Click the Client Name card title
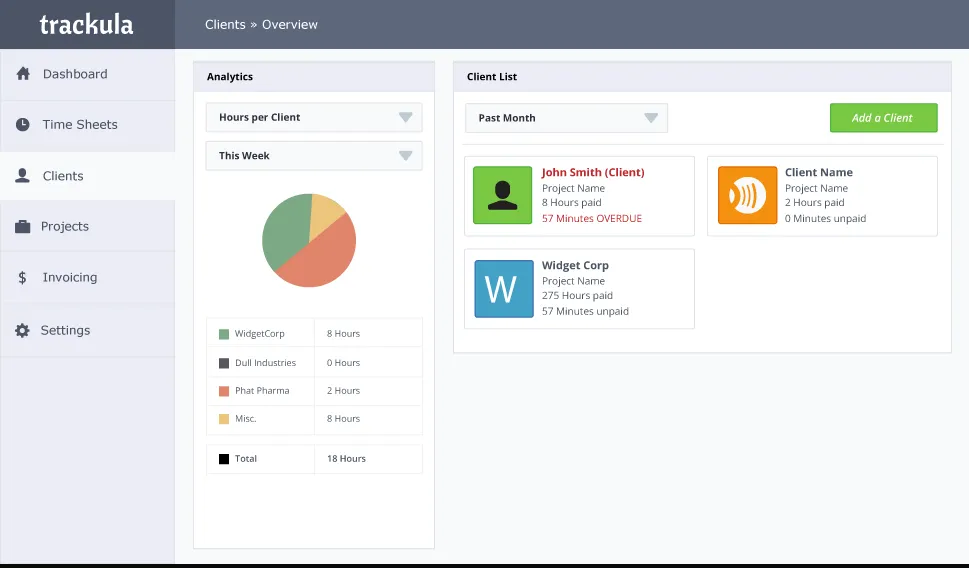 click(819, 172)
